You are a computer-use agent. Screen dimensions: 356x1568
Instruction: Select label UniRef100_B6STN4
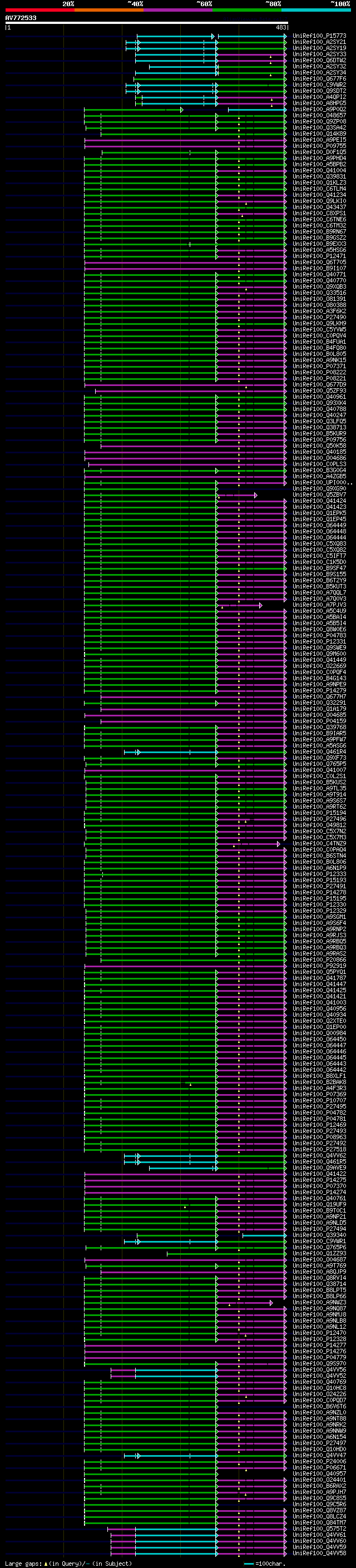point(319,856)
